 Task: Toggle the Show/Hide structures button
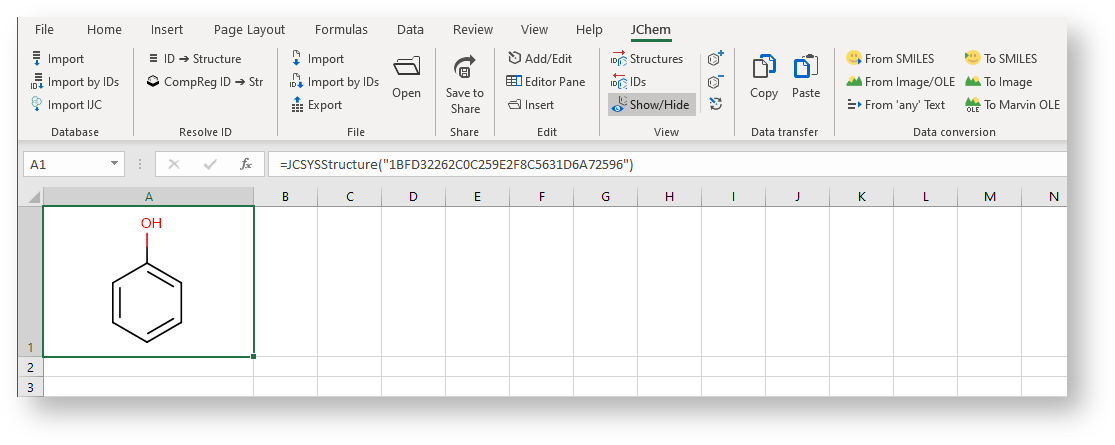(652, 104)
